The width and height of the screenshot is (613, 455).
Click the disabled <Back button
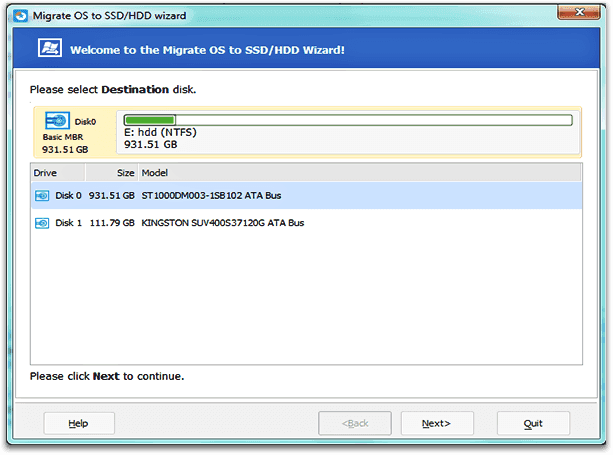click(355, 423)
